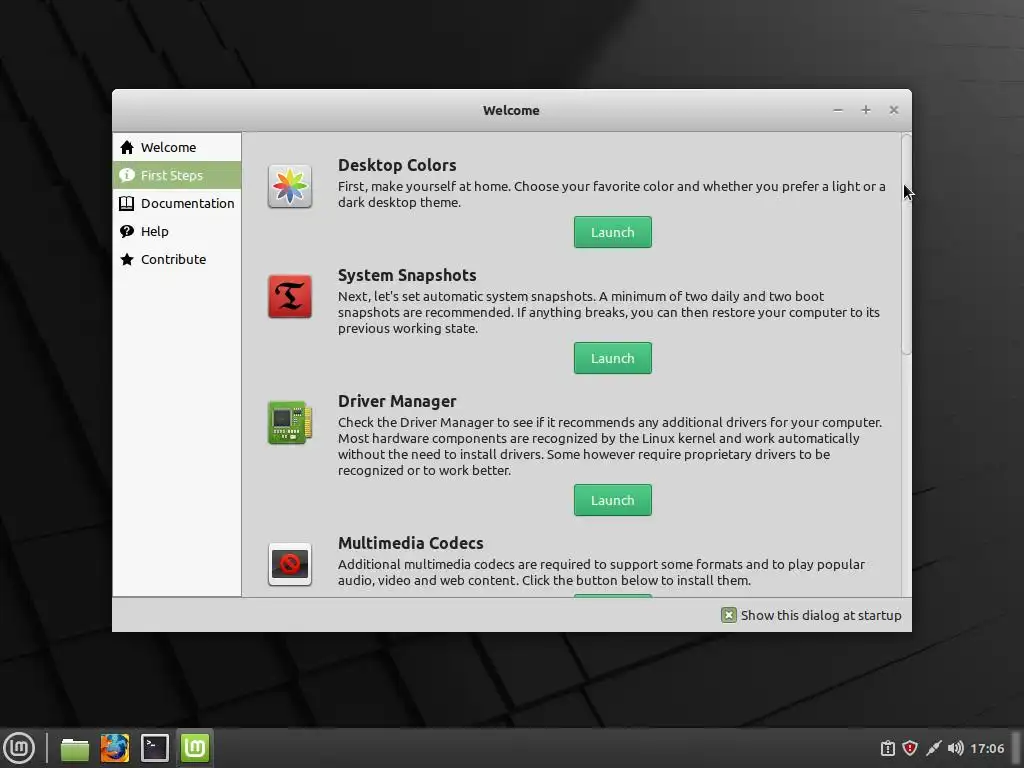Select First Steps in the sidebar
This screenshot has height=768, width=1024.
pos(177,175)
